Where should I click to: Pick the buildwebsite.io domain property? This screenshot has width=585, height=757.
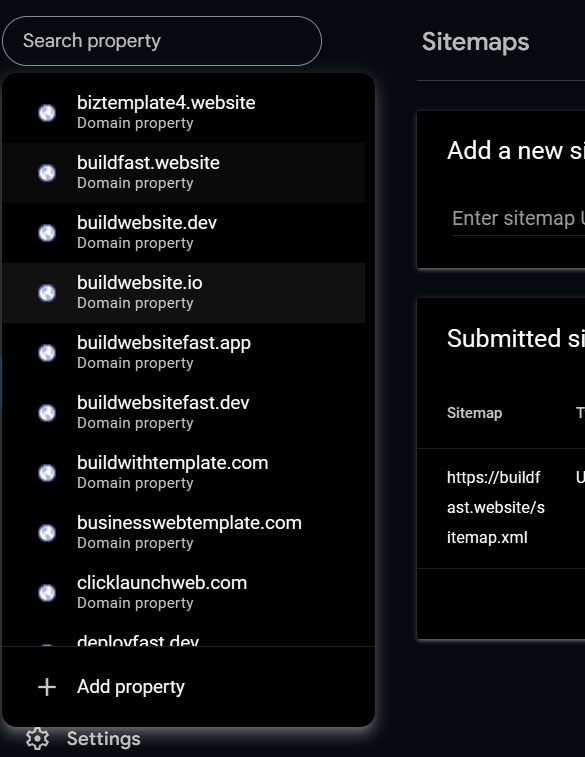pos(183,293)
